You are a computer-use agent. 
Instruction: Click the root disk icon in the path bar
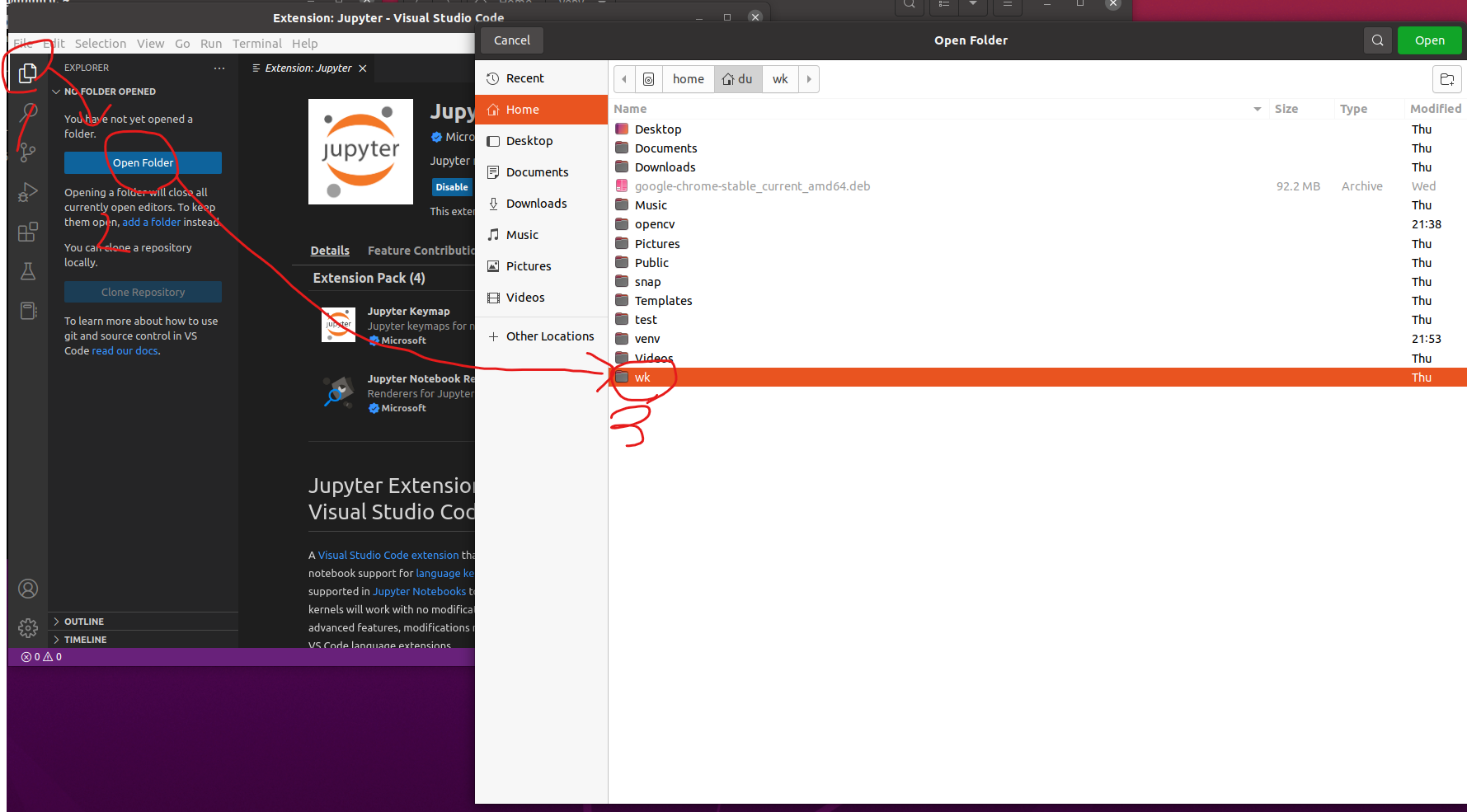tap(648, 79)
